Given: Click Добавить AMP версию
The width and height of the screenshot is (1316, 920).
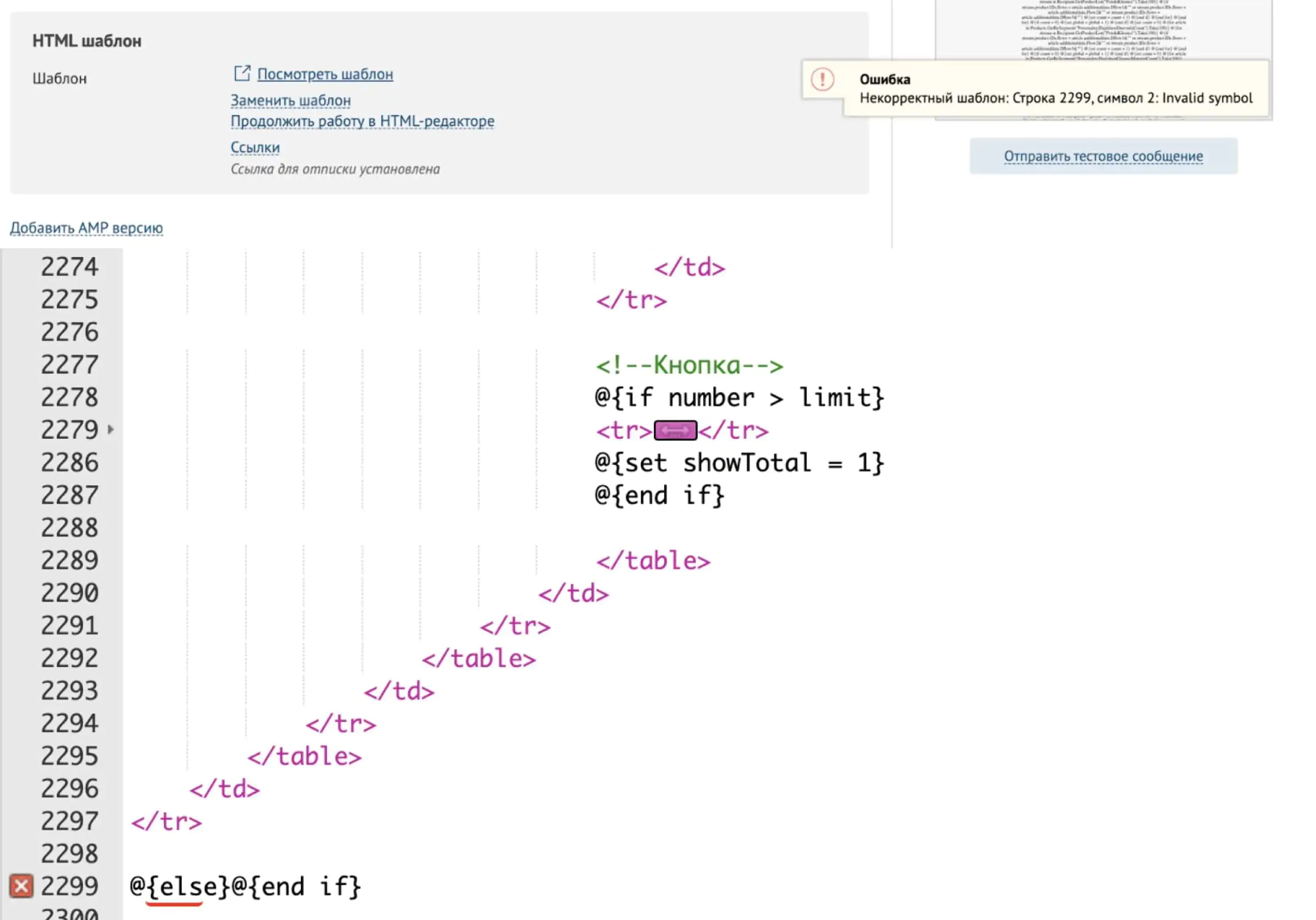Looking at the screenshot, I should click(x=87, y=228).
